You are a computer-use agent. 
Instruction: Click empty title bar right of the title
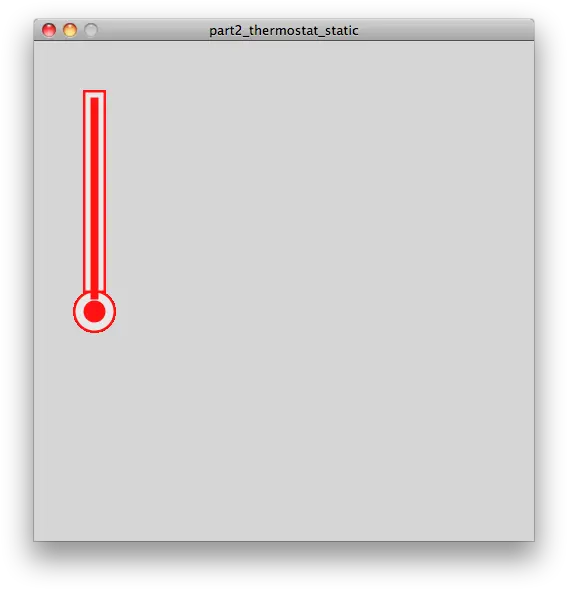pos(445,30)
